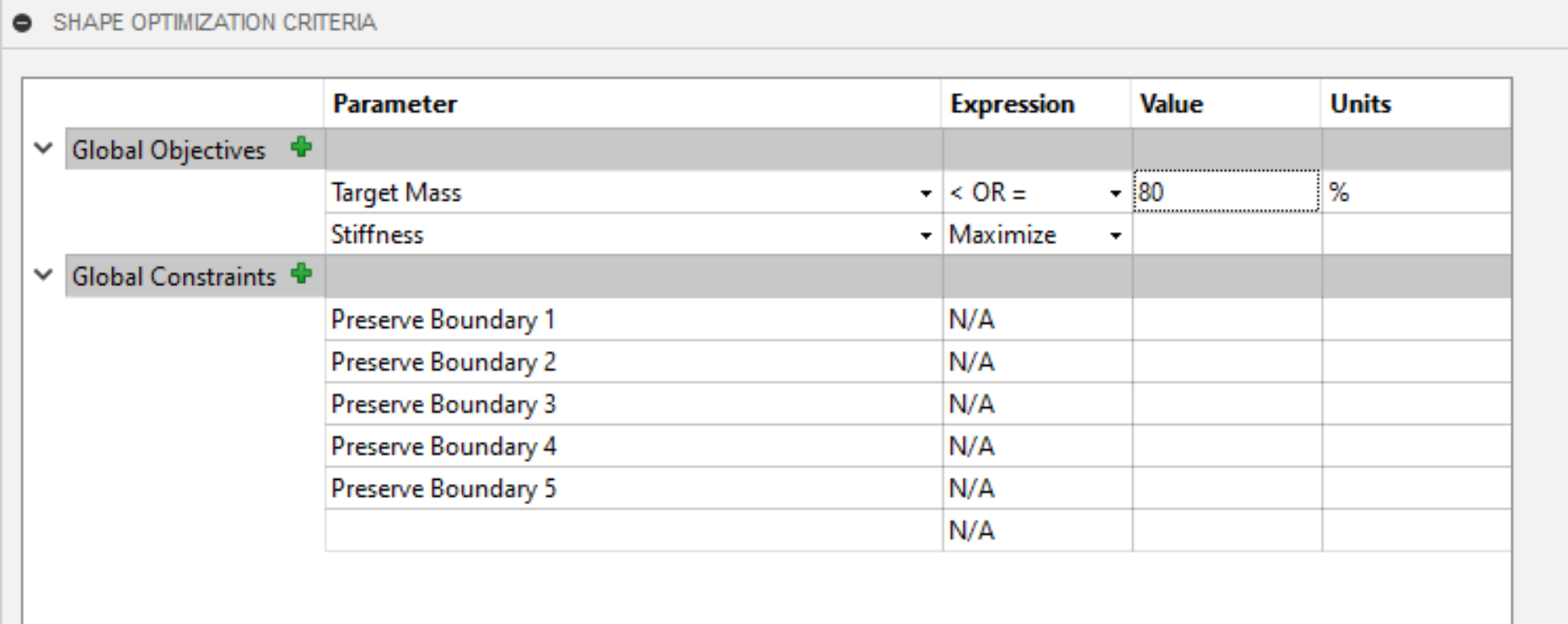Viewport: 1568px width, 624px height.
Task: Open the '< OR =' expression dropdown
Action: click(1115, 193)
